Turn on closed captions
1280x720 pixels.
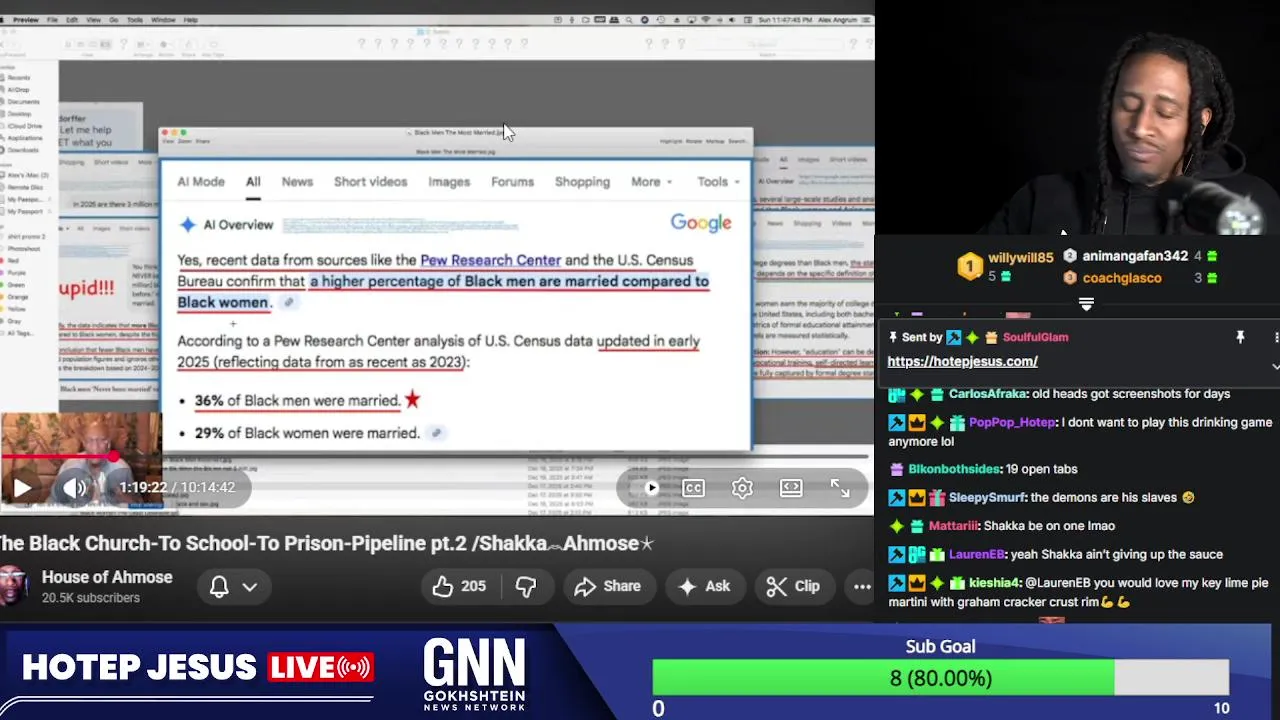point(693,488)
